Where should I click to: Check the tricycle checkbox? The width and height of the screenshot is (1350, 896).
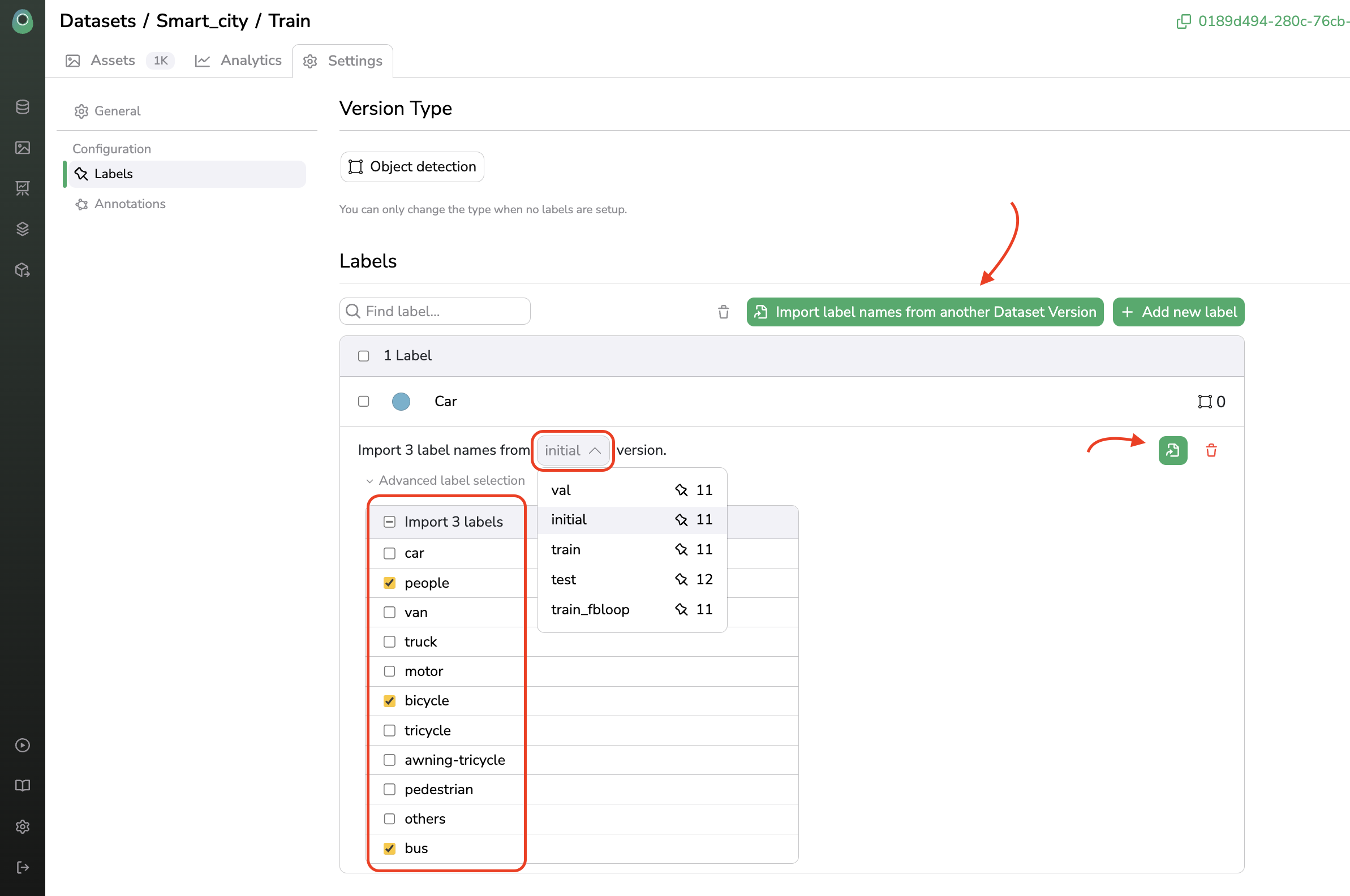389,731
